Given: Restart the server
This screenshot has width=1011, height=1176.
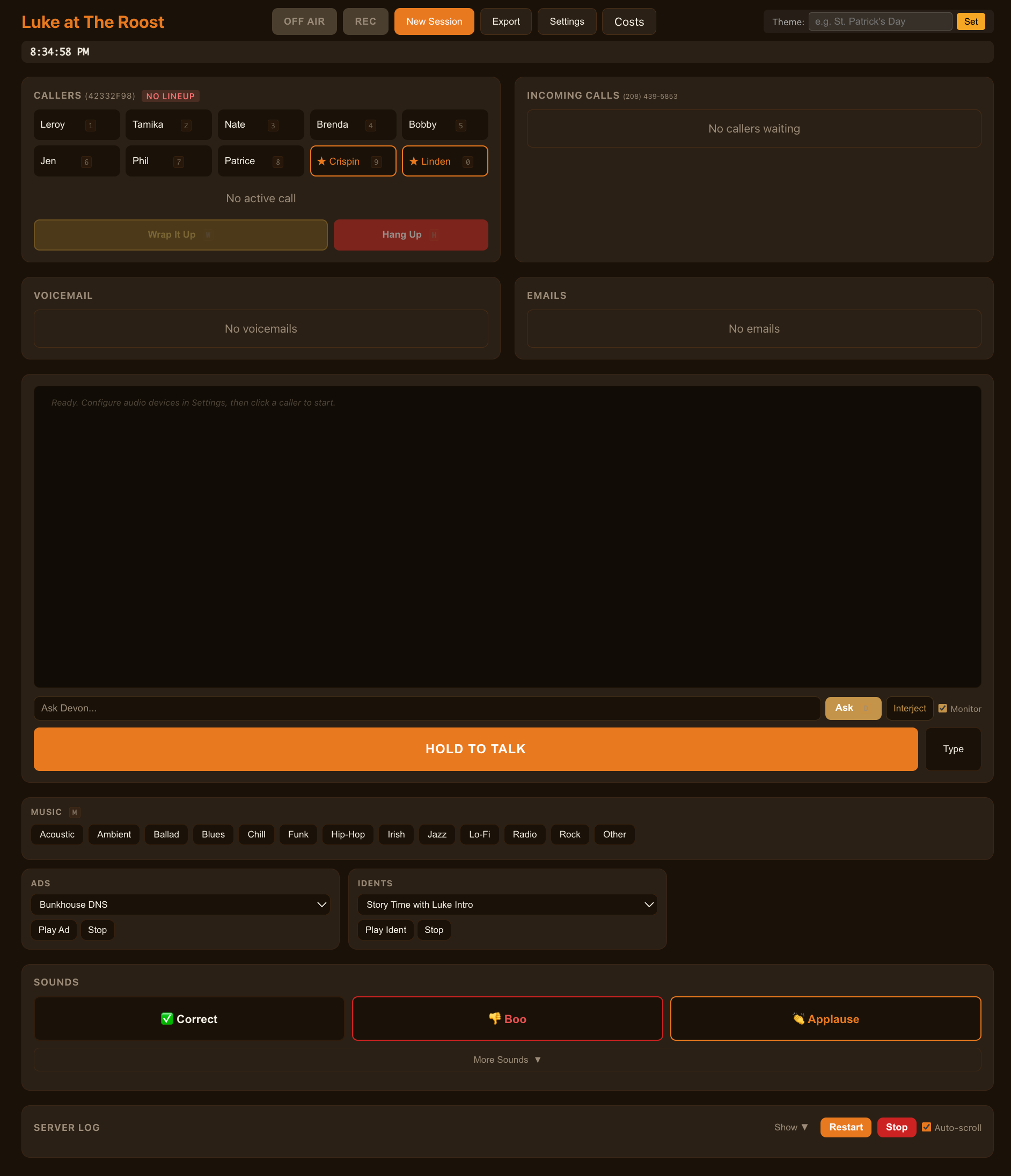Looking at the screenshot, I should [845, 1127].
